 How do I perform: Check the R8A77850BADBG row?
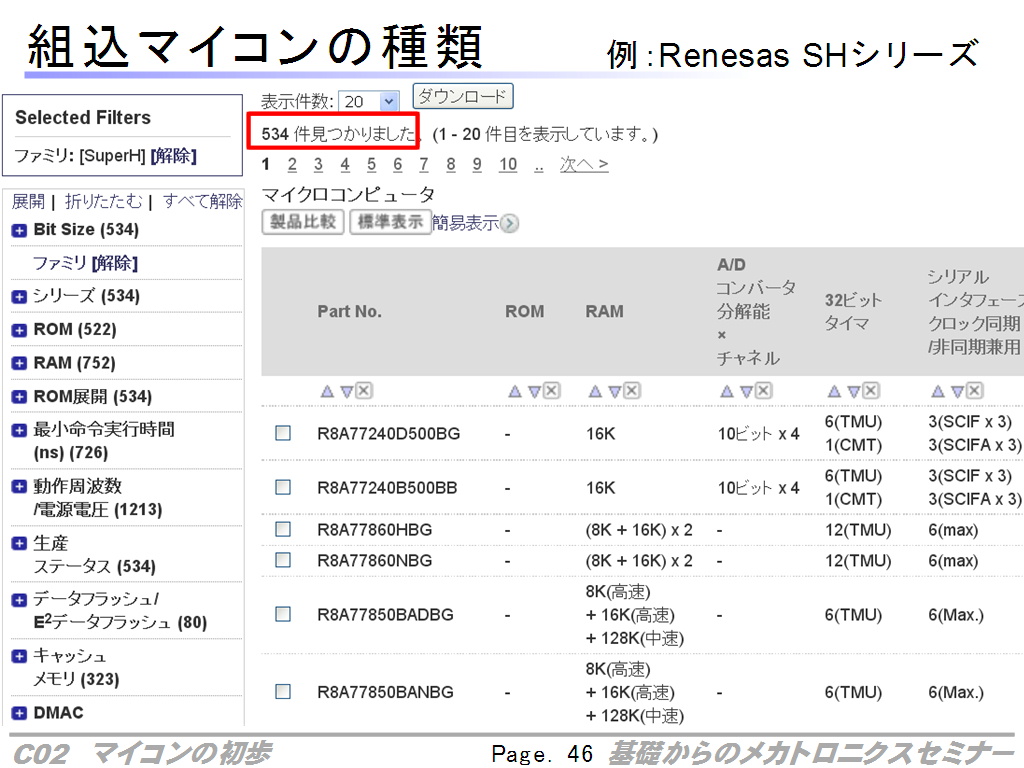[x=283, y=614]
